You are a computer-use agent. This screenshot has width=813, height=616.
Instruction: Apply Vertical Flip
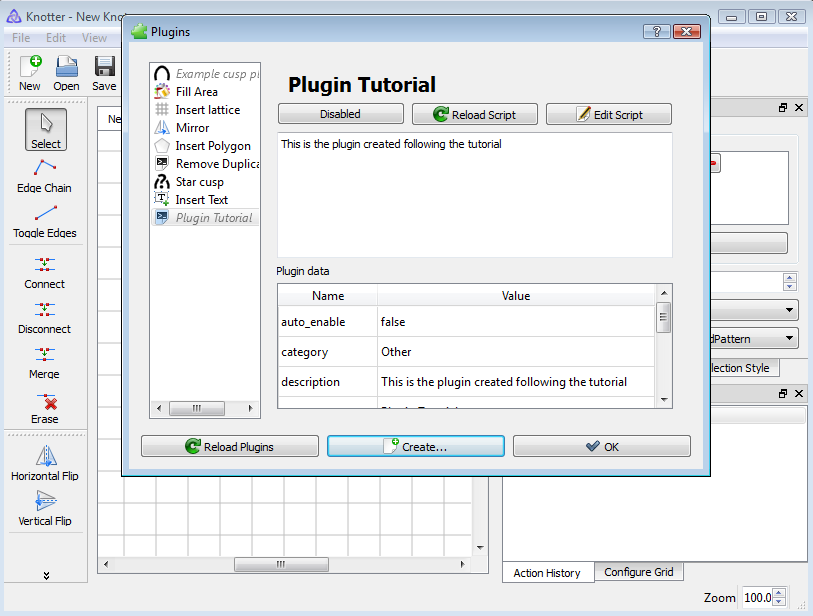point(45,509)
